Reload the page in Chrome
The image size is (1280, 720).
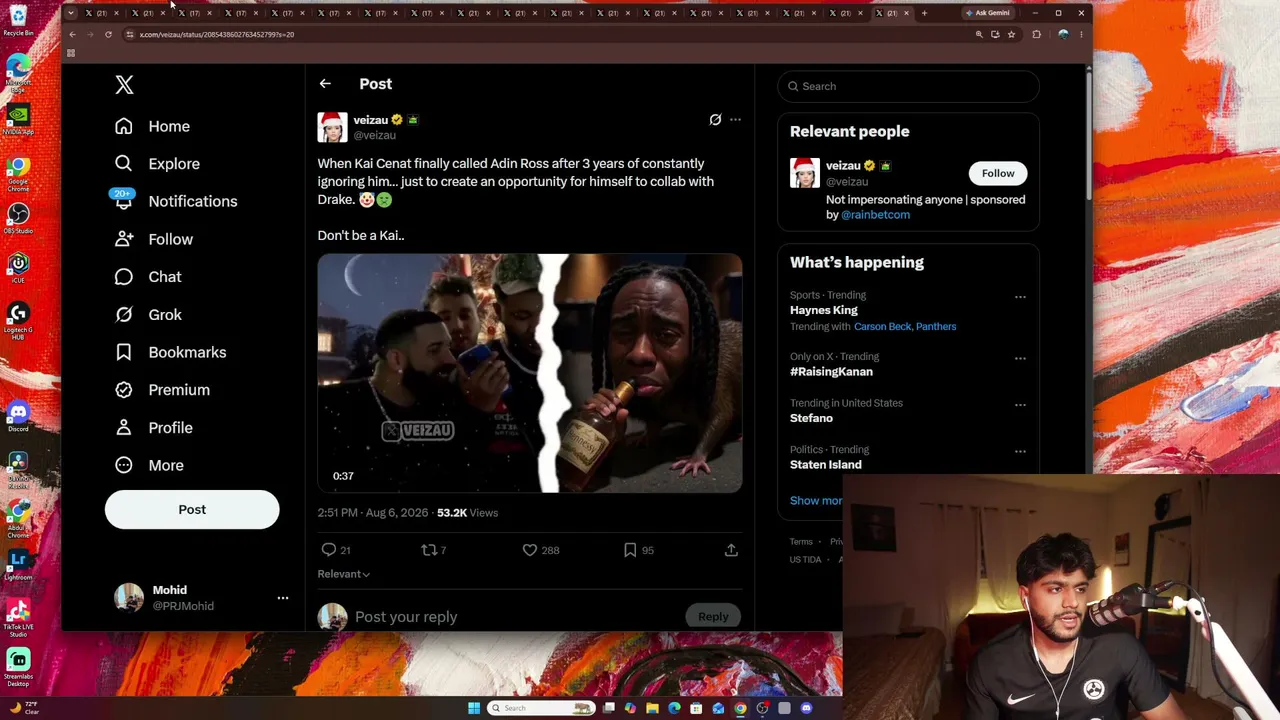coord(108,34)
